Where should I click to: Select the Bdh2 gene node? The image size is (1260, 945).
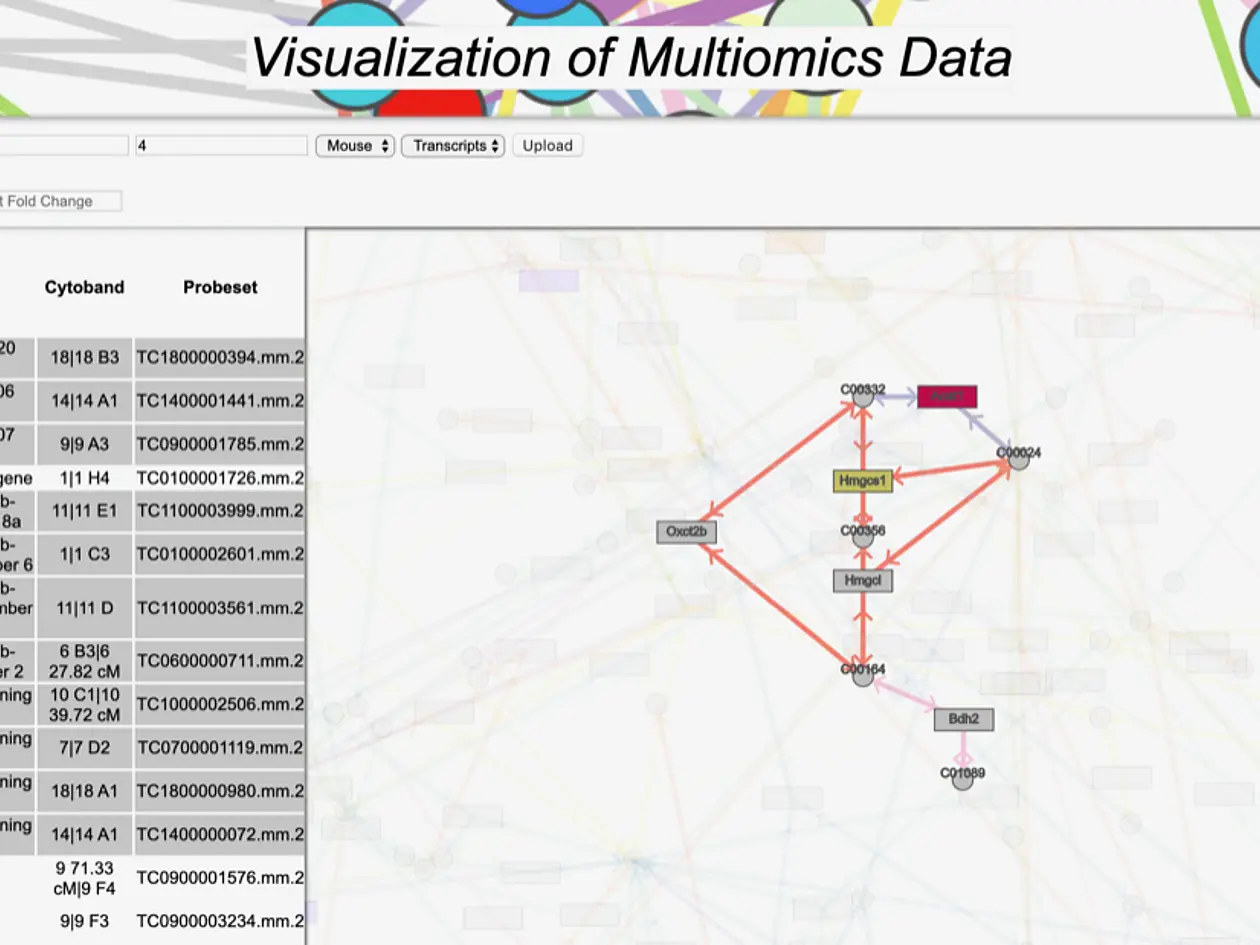click(964, 719)
